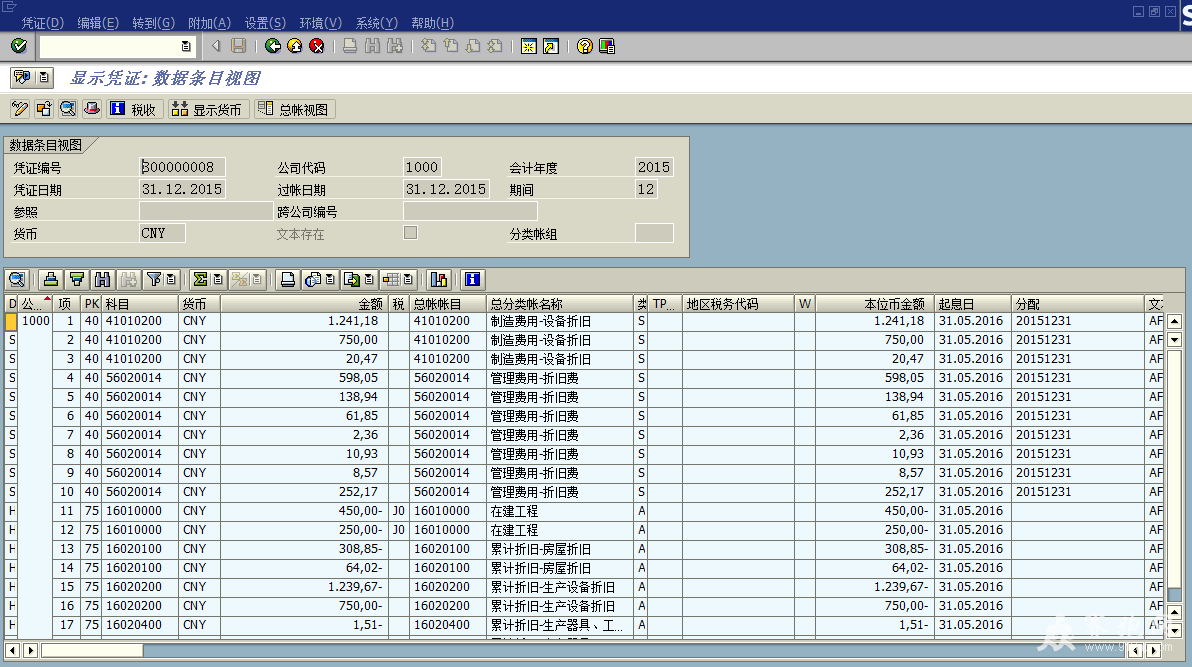Click the Create New Session icon
The image size is (1192, 667).
tap(529, 46)
